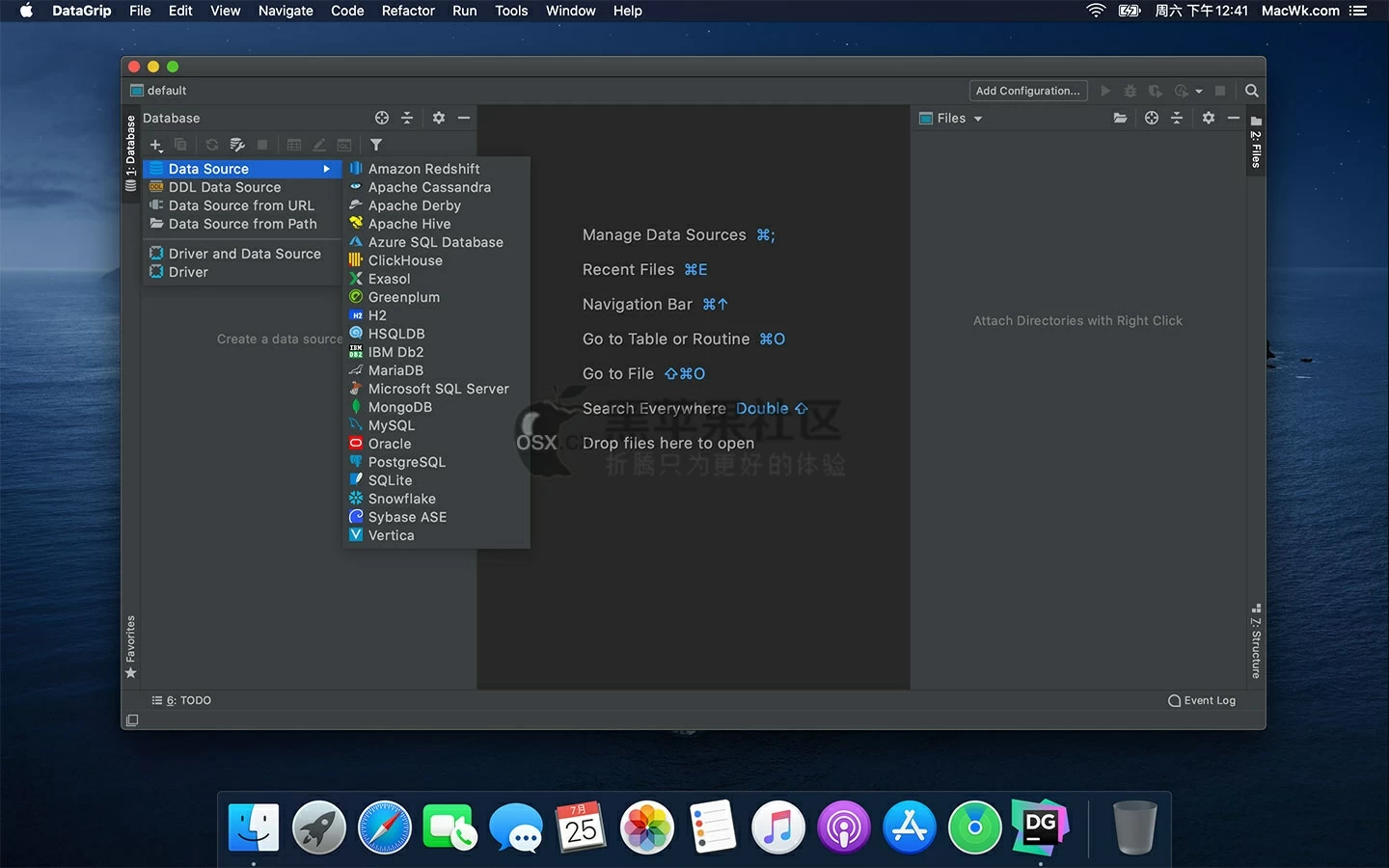Open Search Everywhere magnifier icon
Screen dimensions: 1389x868
click(1252, 91)
